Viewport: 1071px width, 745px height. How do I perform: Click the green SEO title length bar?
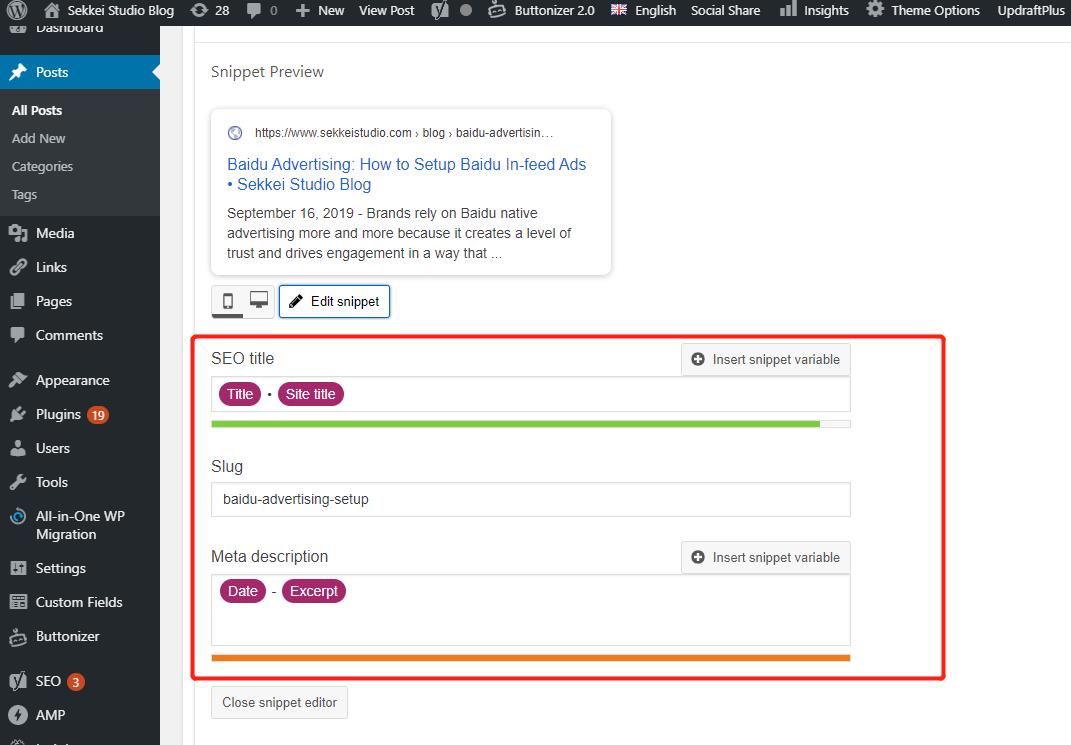pos(515,424)
